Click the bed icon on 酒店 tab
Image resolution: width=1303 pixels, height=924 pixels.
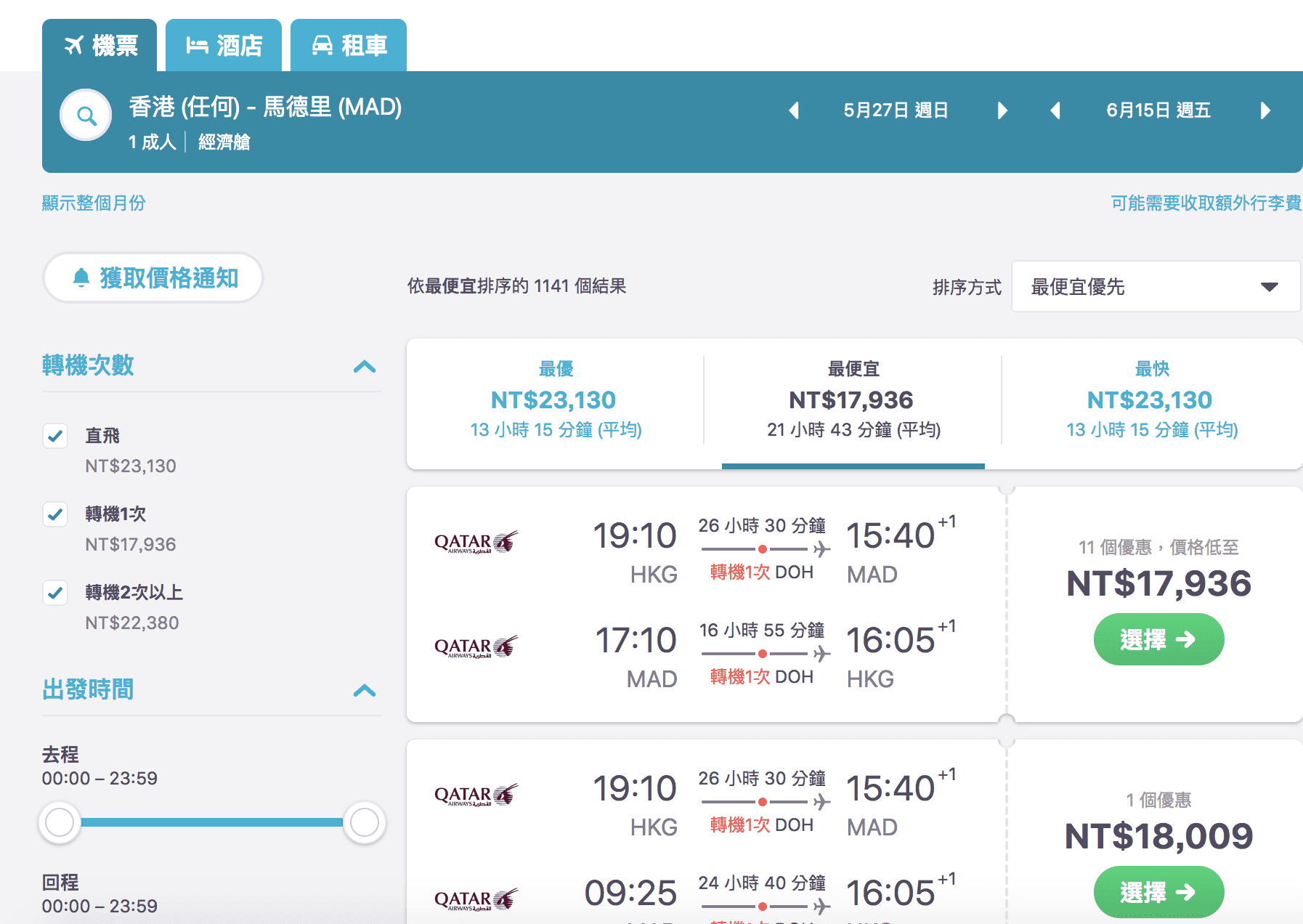tap(197, 45)
